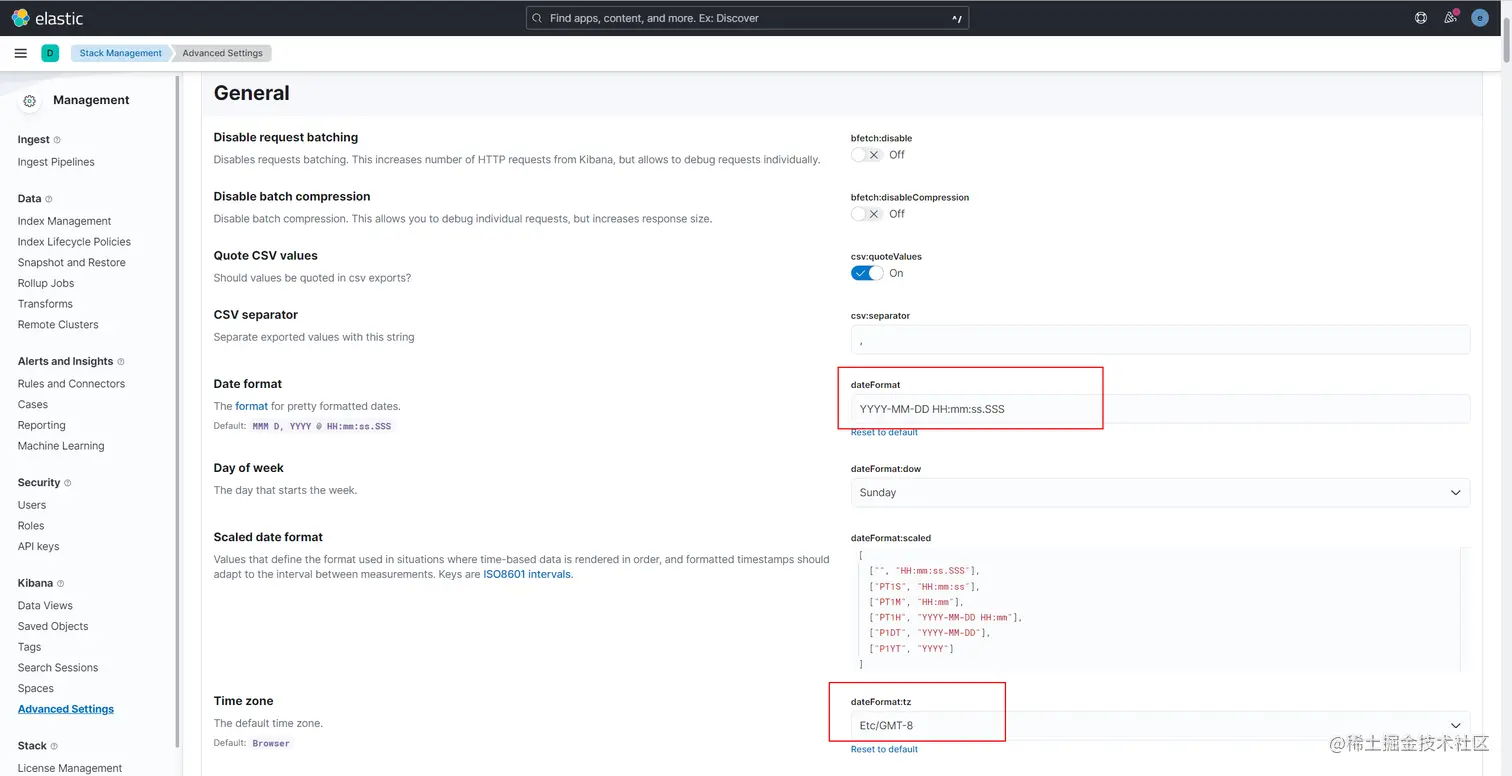Open the hamburger navigation menu

21,53
